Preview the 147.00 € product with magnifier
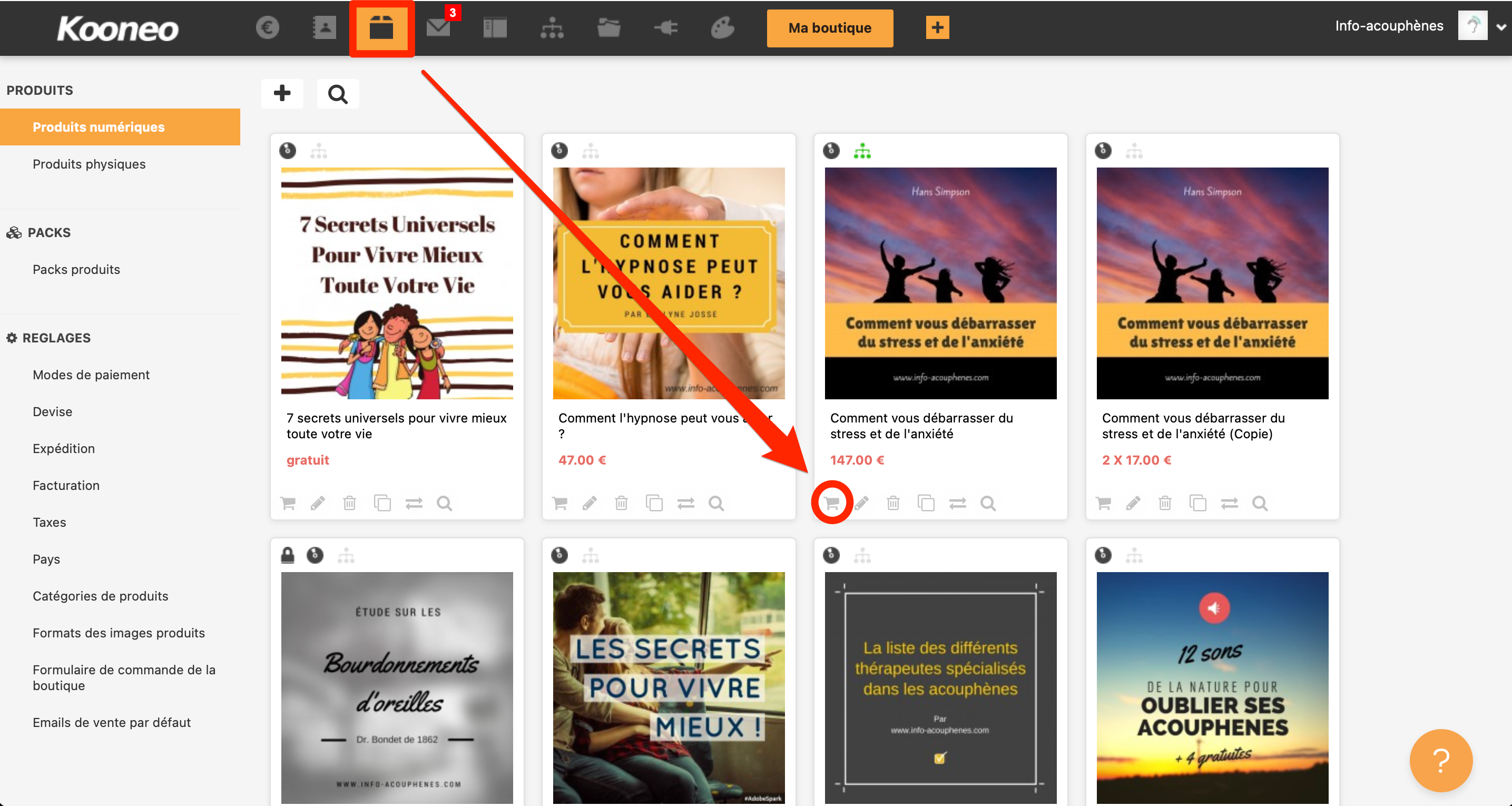1512x806 pixels. pyautogui.click(x=988, y=503)
